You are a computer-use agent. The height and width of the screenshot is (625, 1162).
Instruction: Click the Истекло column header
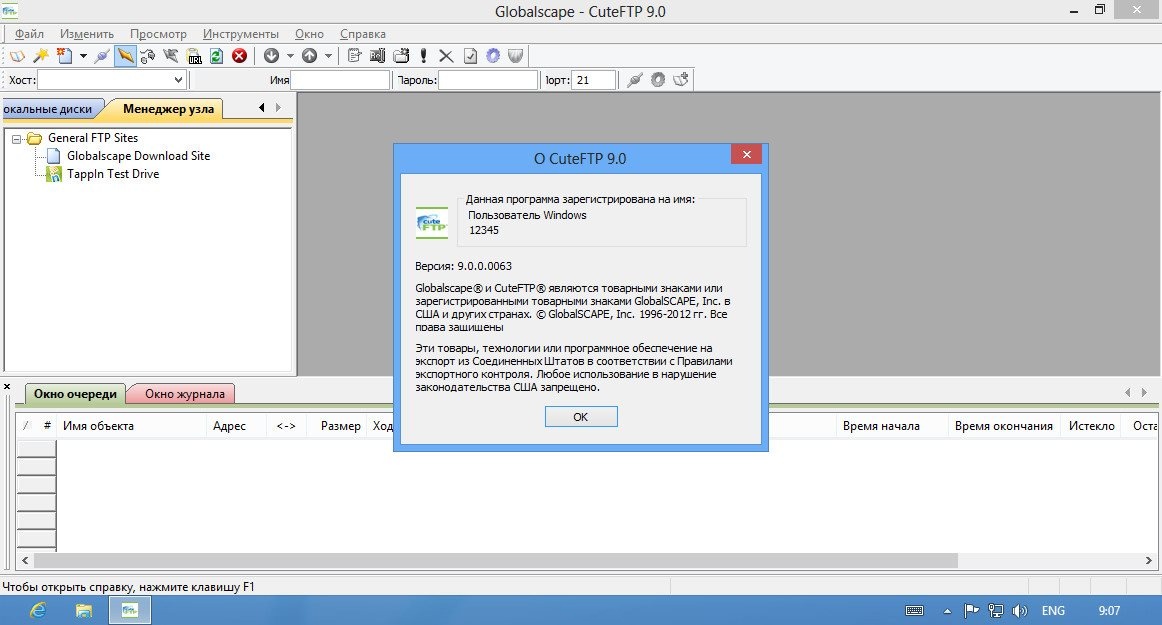[1092, 426]
